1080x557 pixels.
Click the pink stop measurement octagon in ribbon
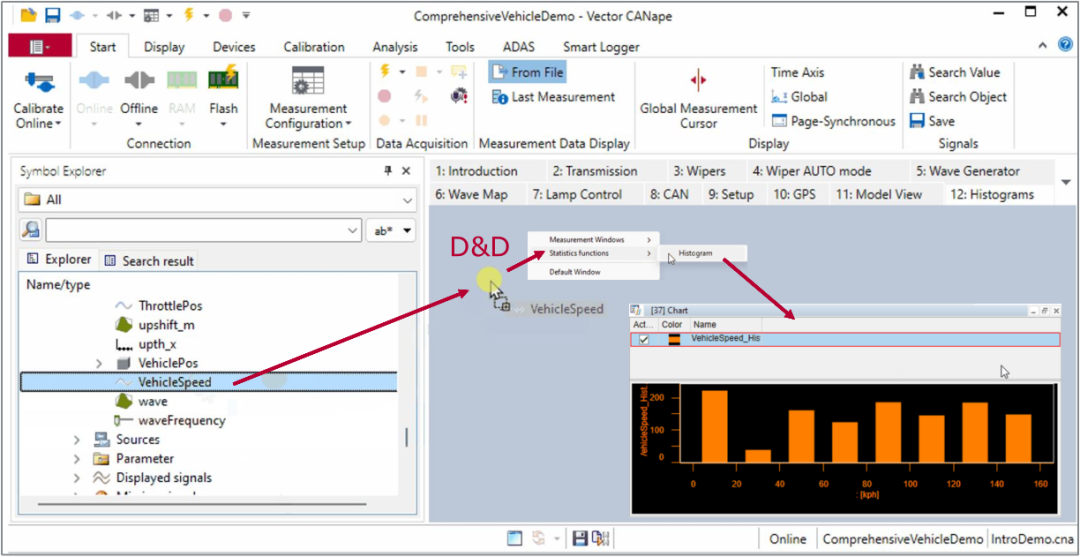pyautogui.click(x=384, y=96)
